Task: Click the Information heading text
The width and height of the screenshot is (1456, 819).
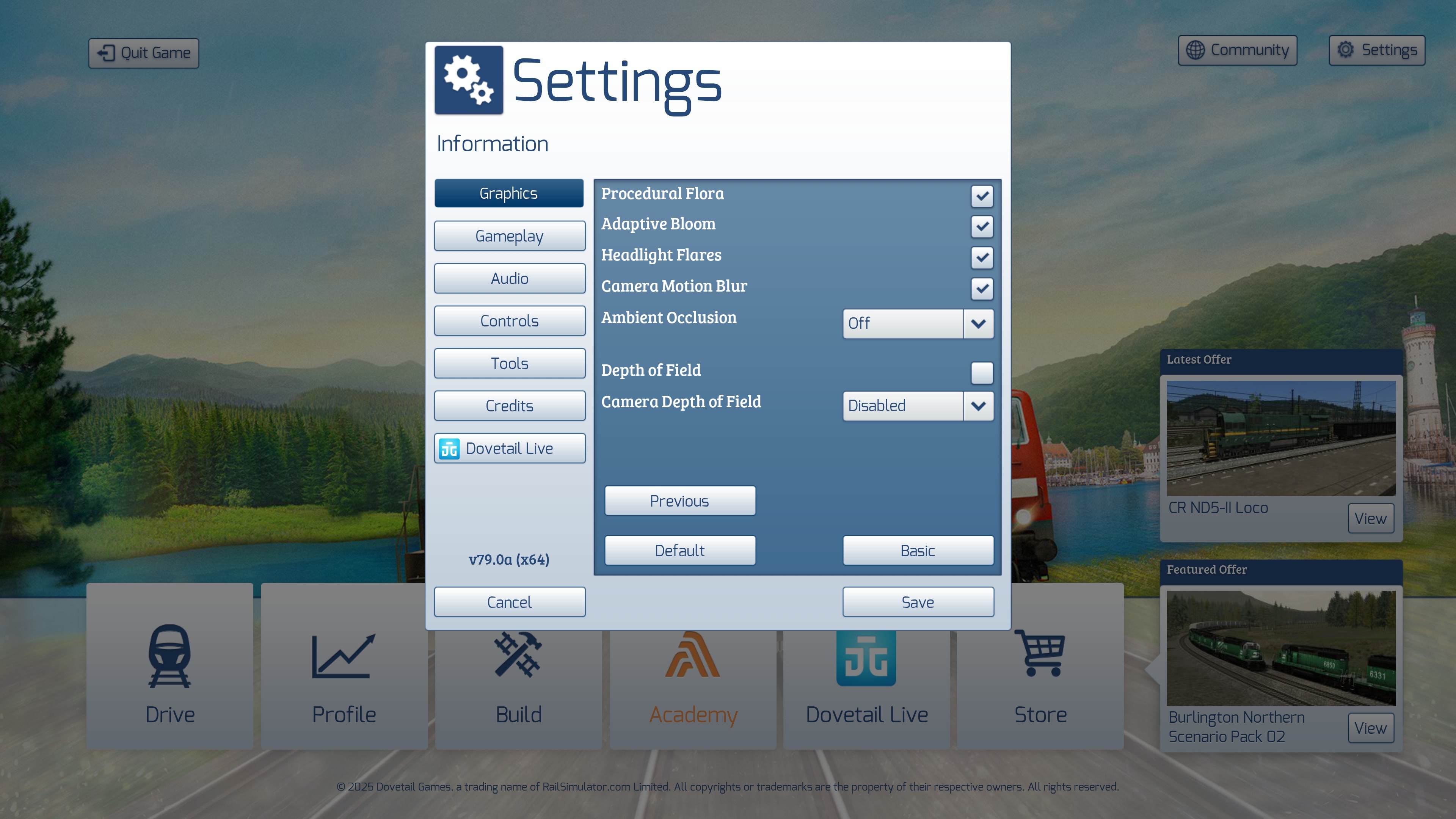Action: [x=492, y=144]
